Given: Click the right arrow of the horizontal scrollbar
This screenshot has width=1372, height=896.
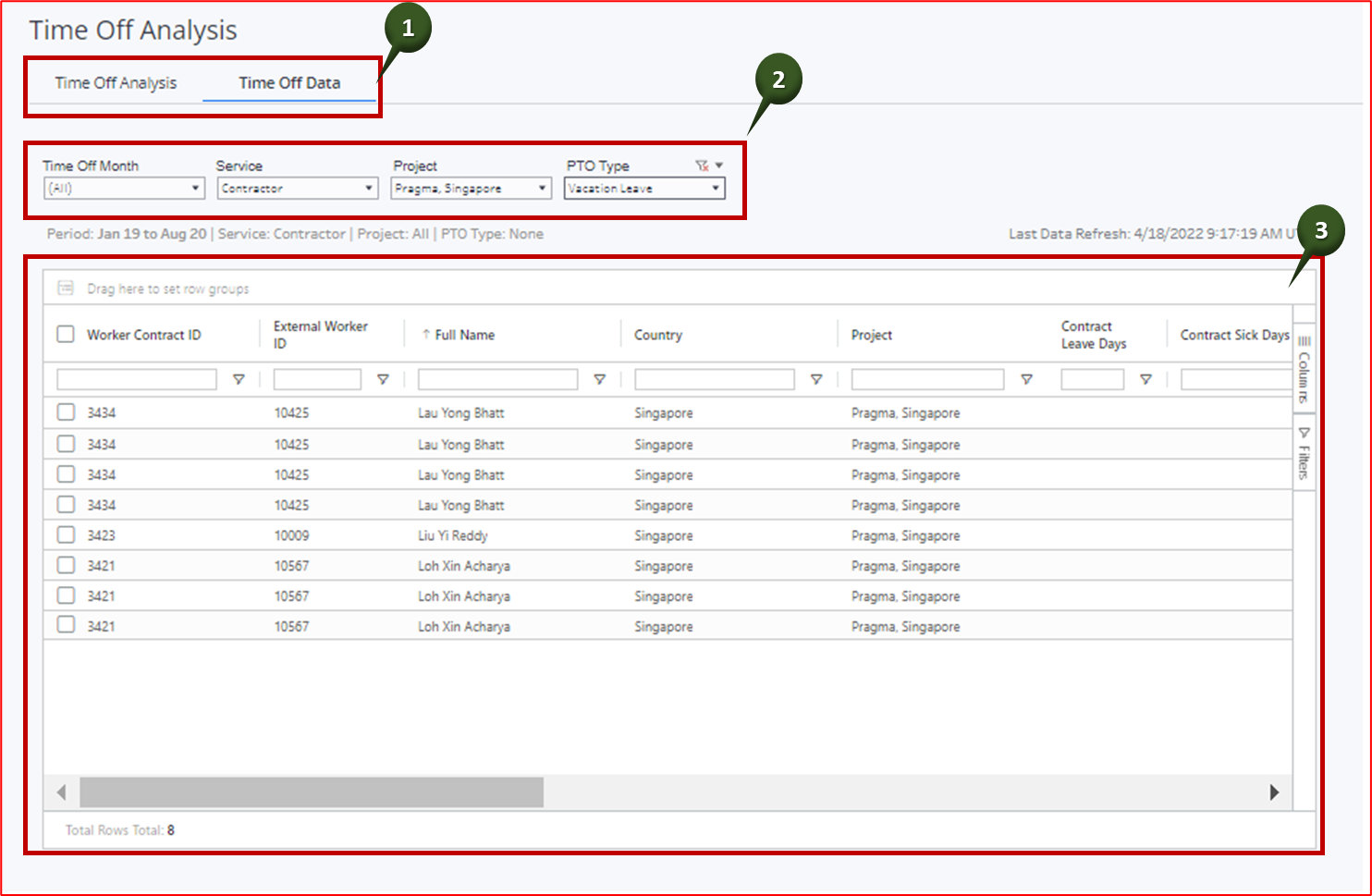Looking at the screenshot, I should pos(1275,792).
